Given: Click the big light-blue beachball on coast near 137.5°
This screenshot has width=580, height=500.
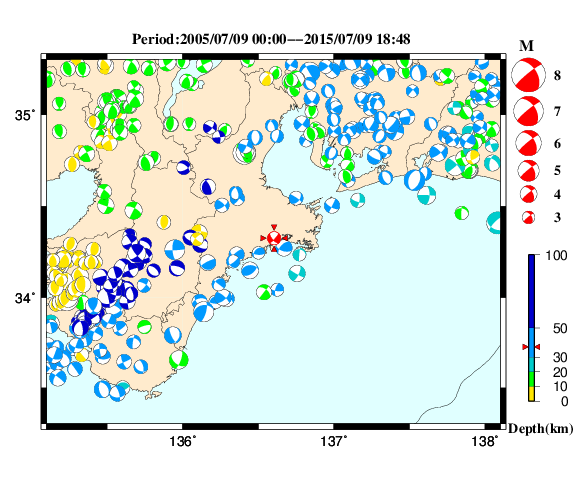Looking at the screenshot, I should (415, 180).
